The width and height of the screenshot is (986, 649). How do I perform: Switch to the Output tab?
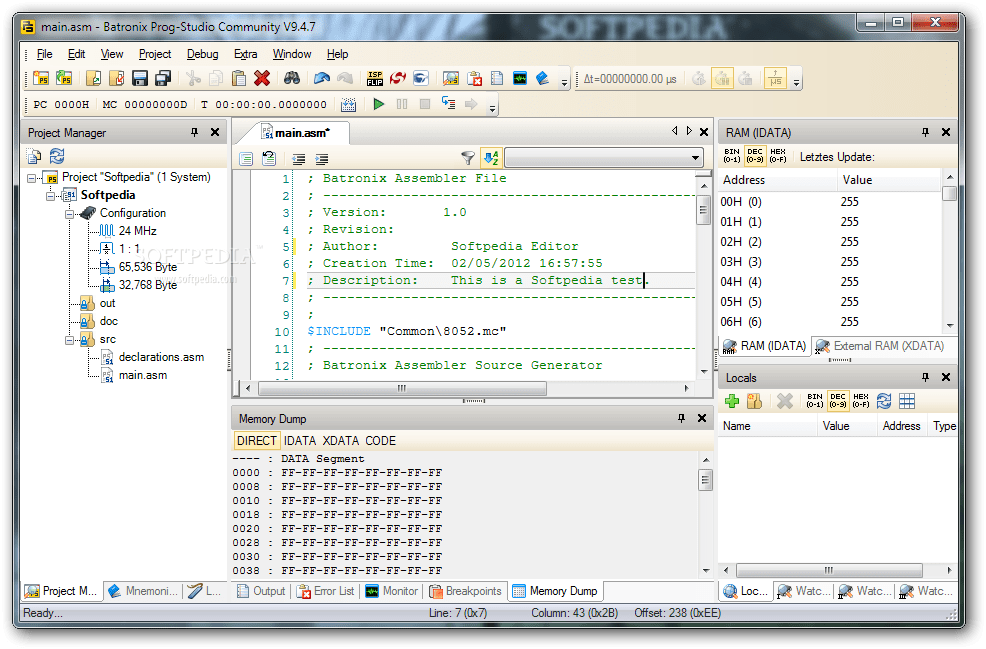tap(262, 591)
